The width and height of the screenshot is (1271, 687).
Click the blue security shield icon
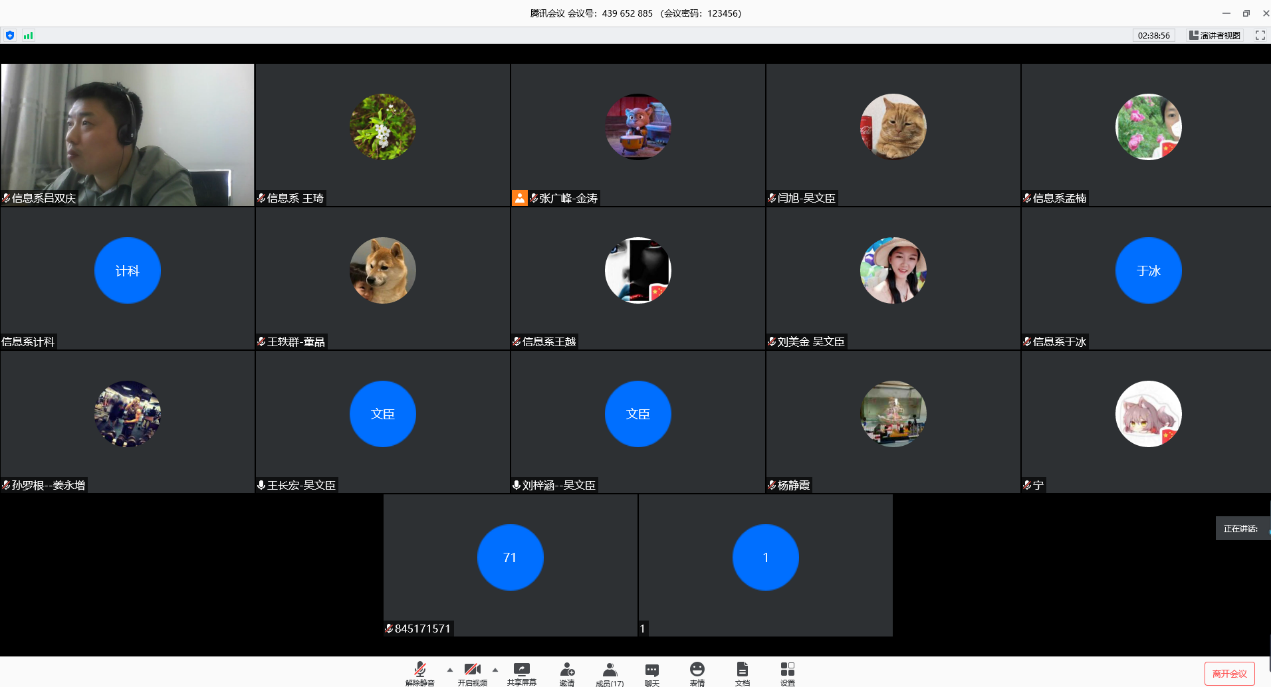click(x=10, y=35)
